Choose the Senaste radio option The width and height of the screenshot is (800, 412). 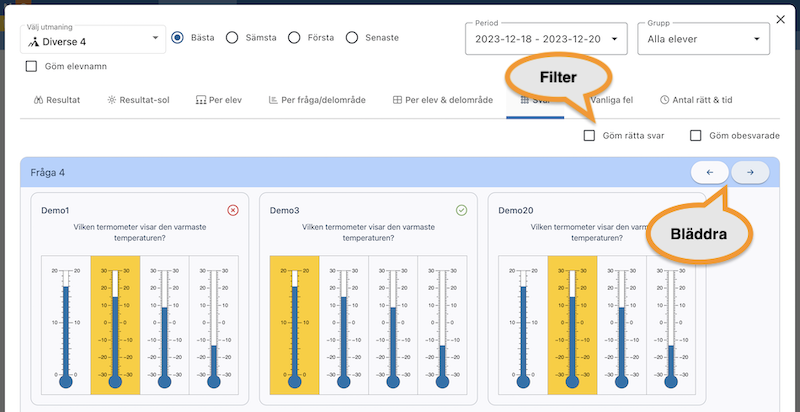(x=352, y=38)
